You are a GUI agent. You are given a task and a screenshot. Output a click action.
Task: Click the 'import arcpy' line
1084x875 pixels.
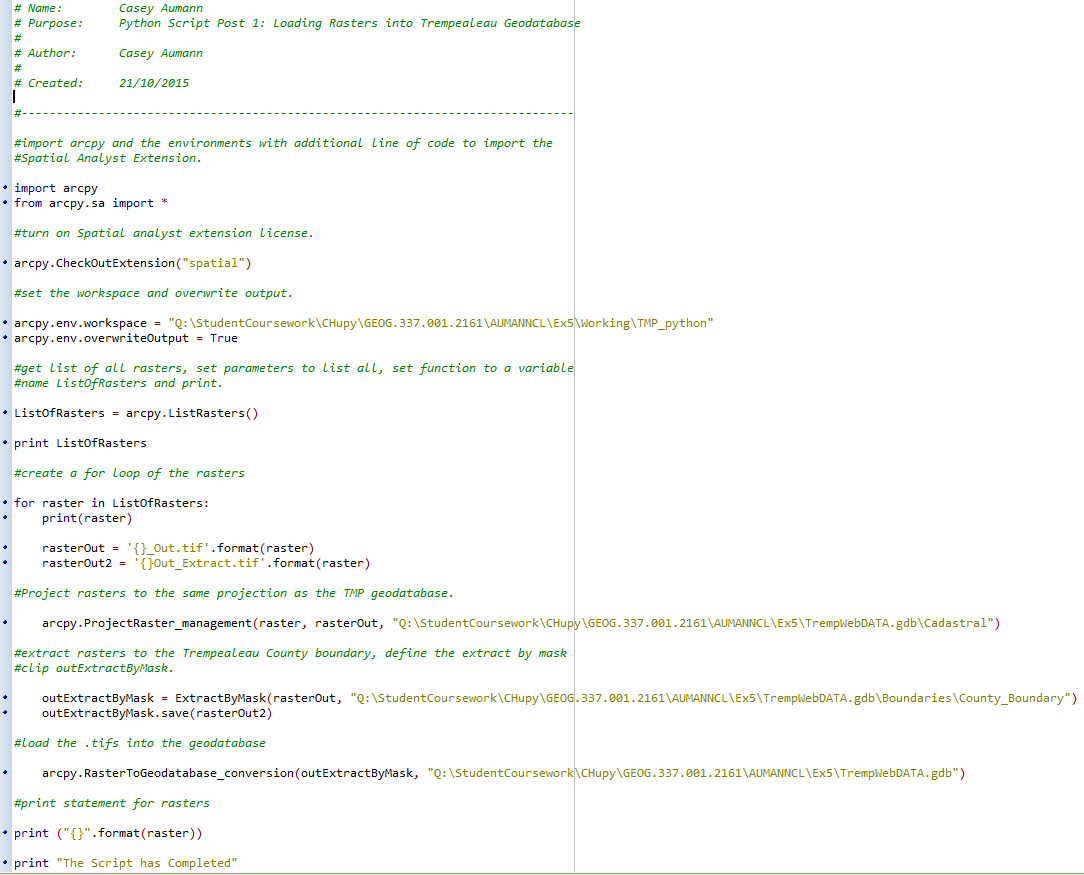[x=56, y=188]
